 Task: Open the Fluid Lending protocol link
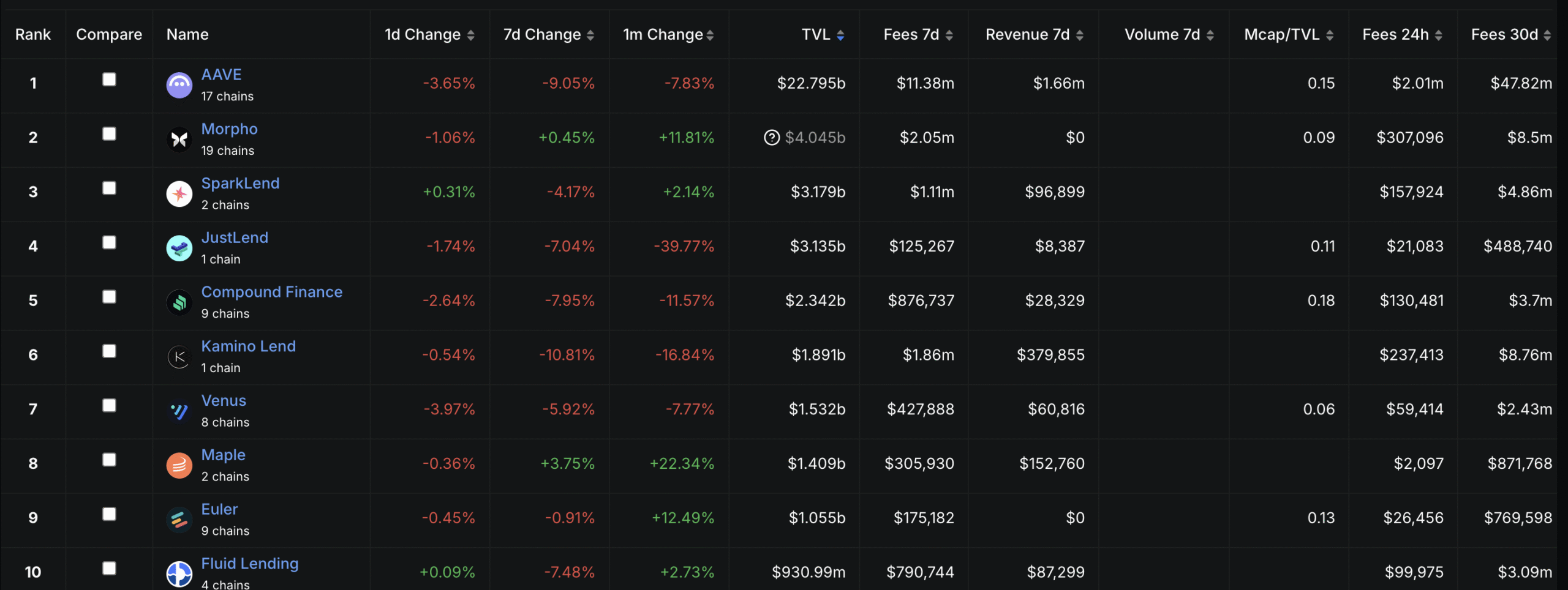point(250,564)
